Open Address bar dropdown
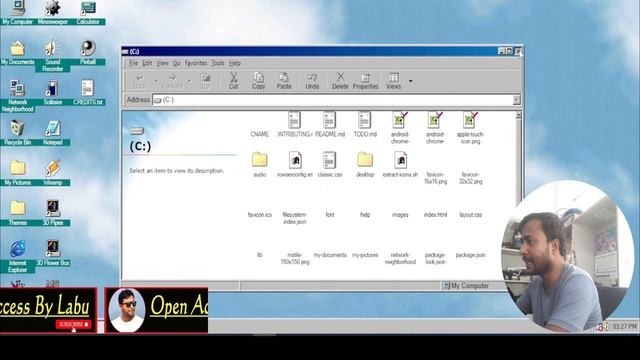This screenshot has width=640, height=360. coord(516,100)
